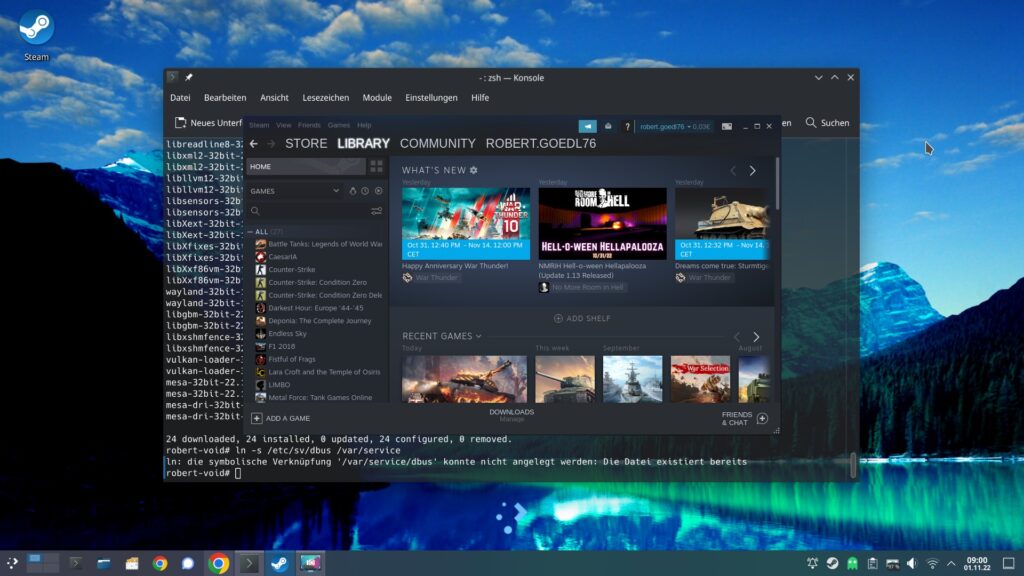Show next What's New items
This screenshot has height=576, width=1024.
(x=752, y=170)
